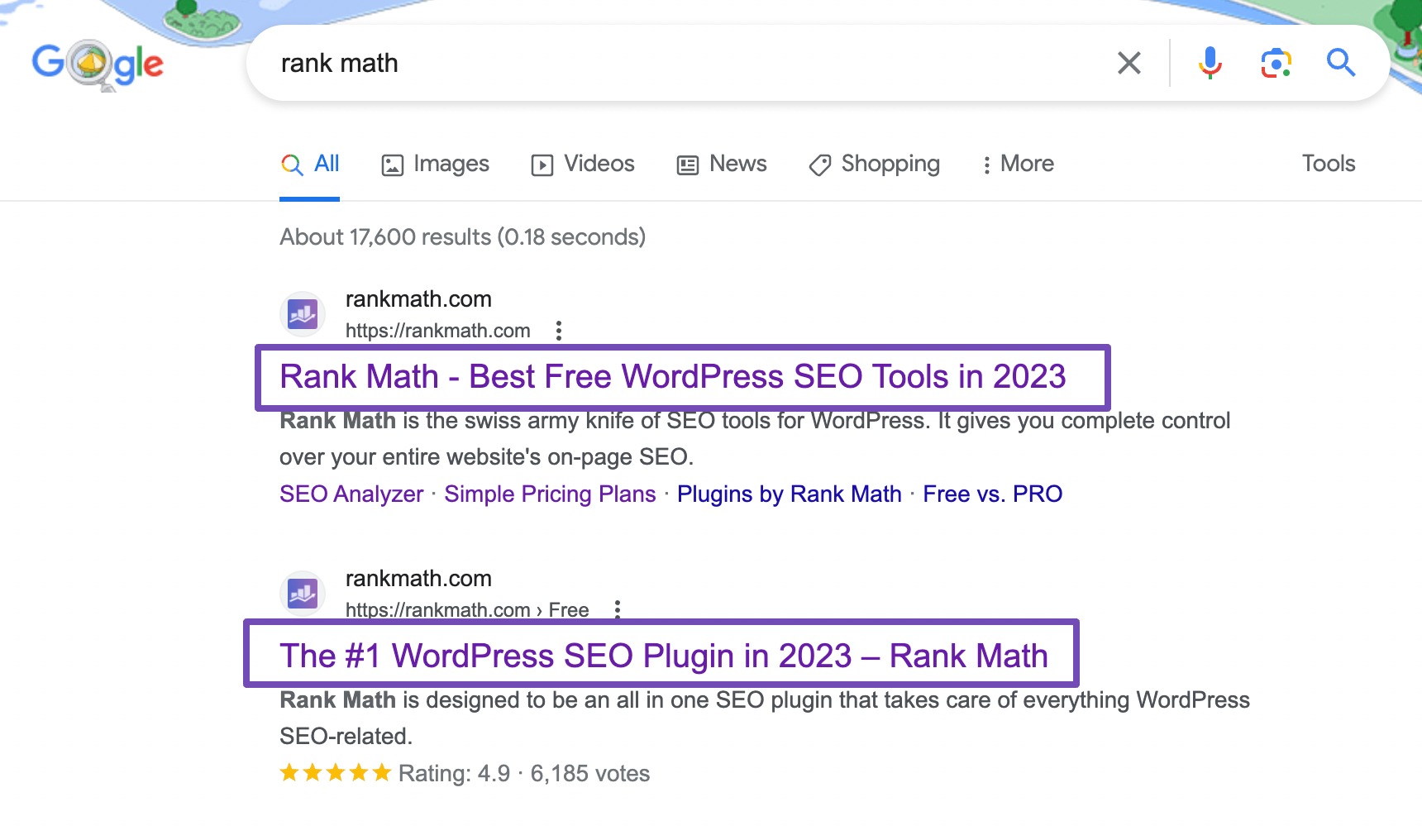Viewport: 1422px width, 840px height.
Task: Open Rank Math - Best Free WordPress SEO Tools link
Action: click(x=673, y=377)
